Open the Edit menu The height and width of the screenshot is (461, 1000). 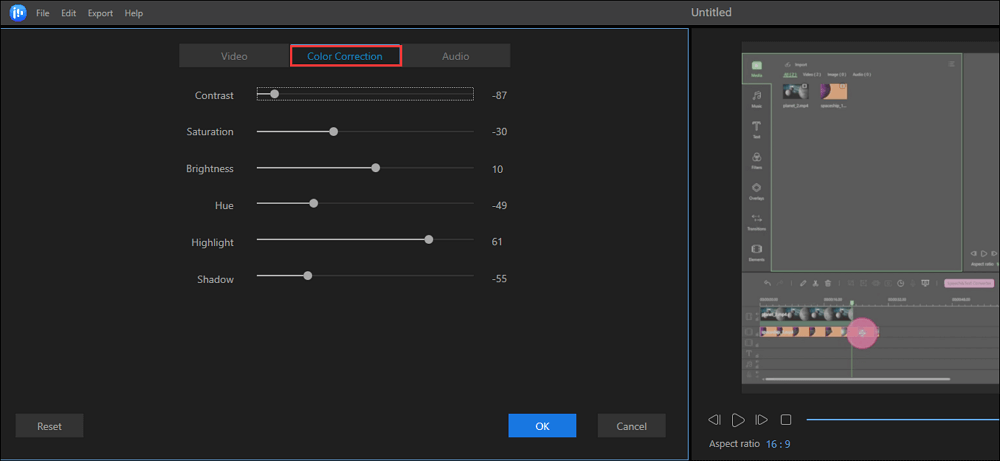click(68, 13)
